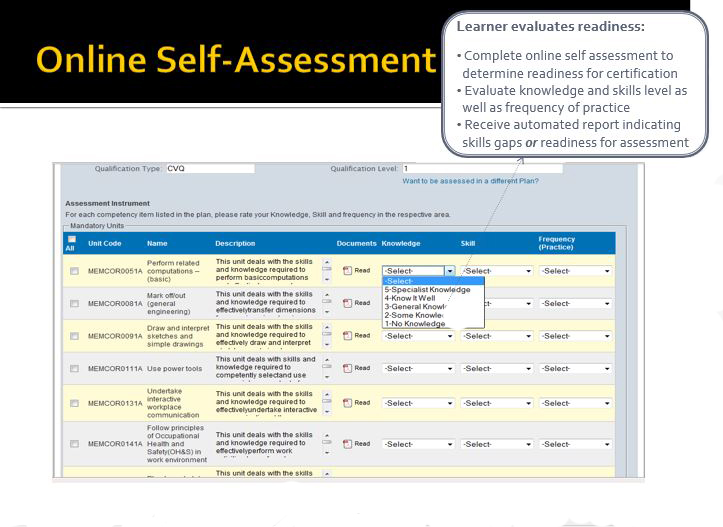Open Frequency dropdown for MEMCOR0081A
Screen dimensions: 723x527
pyautogui.click(x=575, y=303)
